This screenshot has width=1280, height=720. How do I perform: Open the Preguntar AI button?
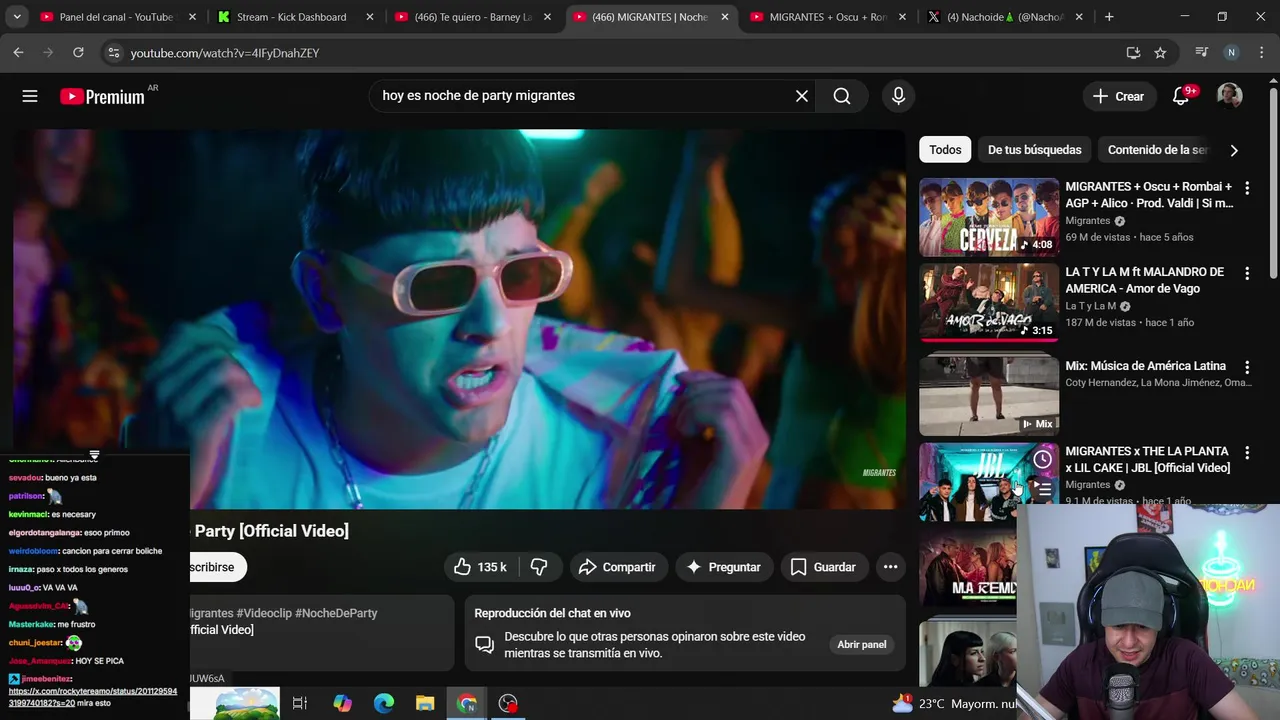click(x=724, y=567)
